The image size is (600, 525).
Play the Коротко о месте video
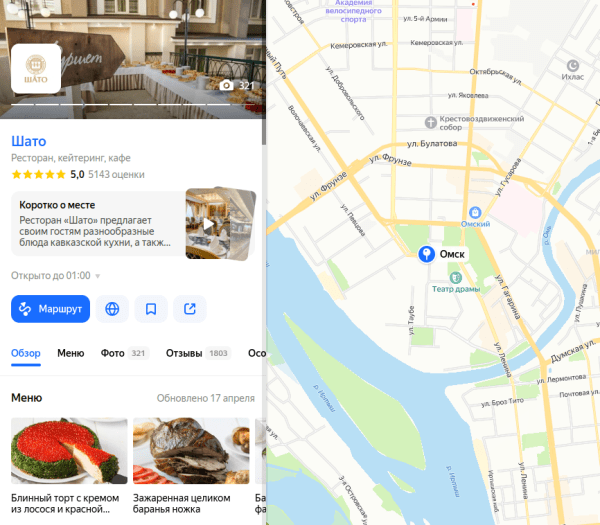(x=209, y=224)
